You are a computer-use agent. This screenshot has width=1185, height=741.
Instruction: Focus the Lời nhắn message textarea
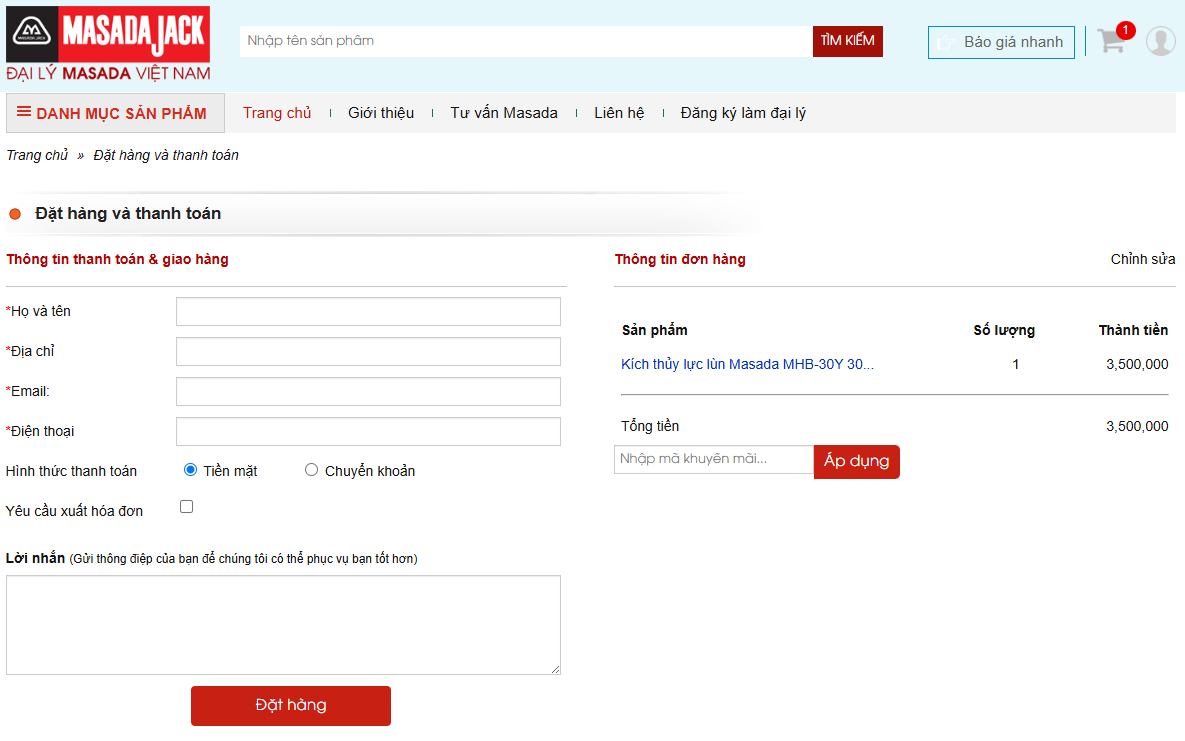click(x=283, y=625)
